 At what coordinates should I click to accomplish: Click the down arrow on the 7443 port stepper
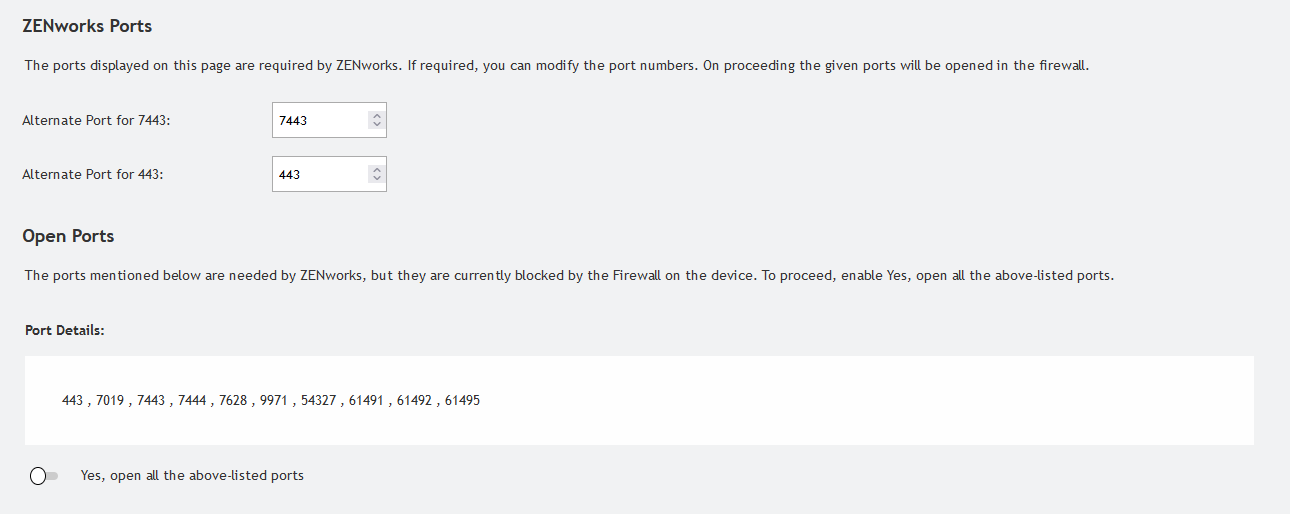click(x=376, y=125)
